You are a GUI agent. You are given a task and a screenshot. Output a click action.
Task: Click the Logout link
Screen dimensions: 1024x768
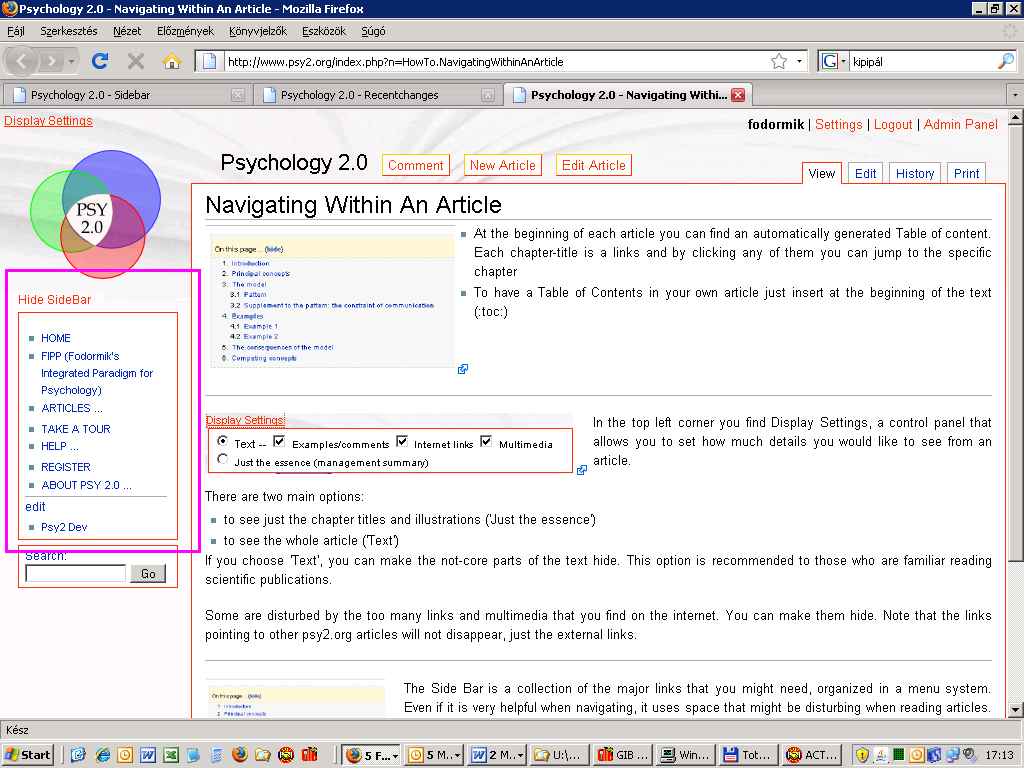click(893, 124)
